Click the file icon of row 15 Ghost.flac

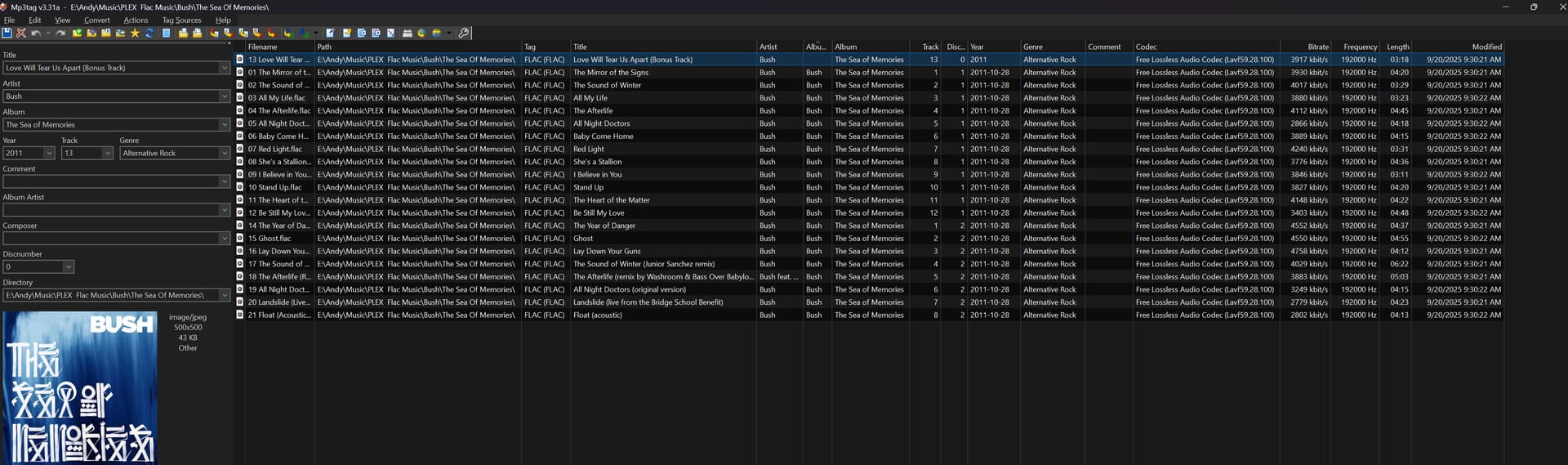240,238
